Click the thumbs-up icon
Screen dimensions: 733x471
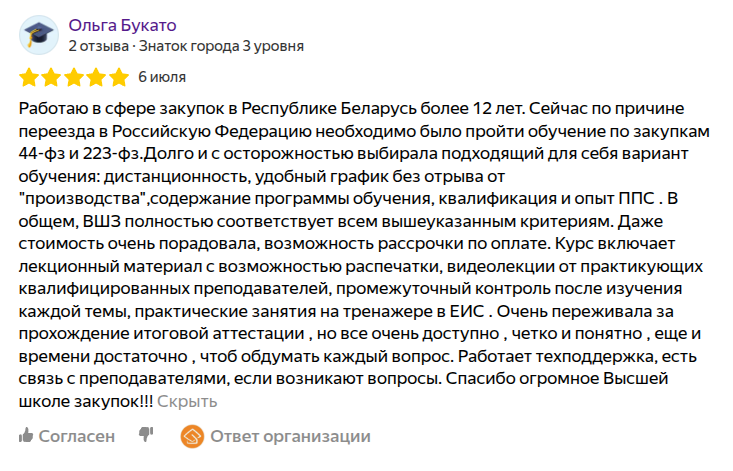(x=27, y=436)
